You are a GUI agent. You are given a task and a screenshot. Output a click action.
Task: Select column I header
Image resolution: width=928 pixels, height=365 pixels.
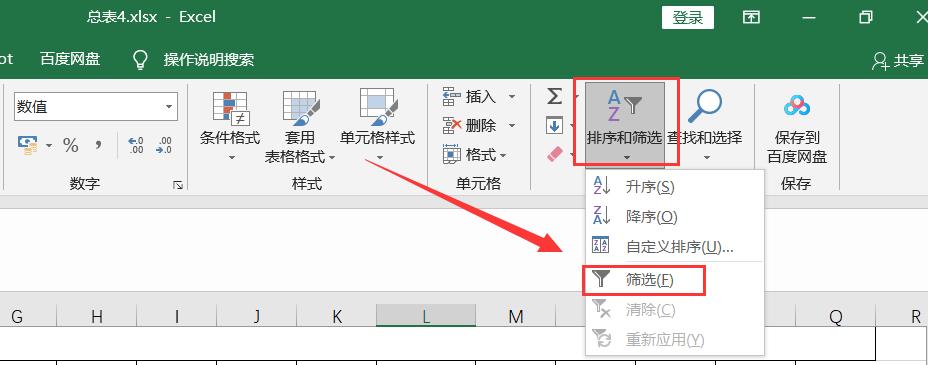(x=176, y=317)
